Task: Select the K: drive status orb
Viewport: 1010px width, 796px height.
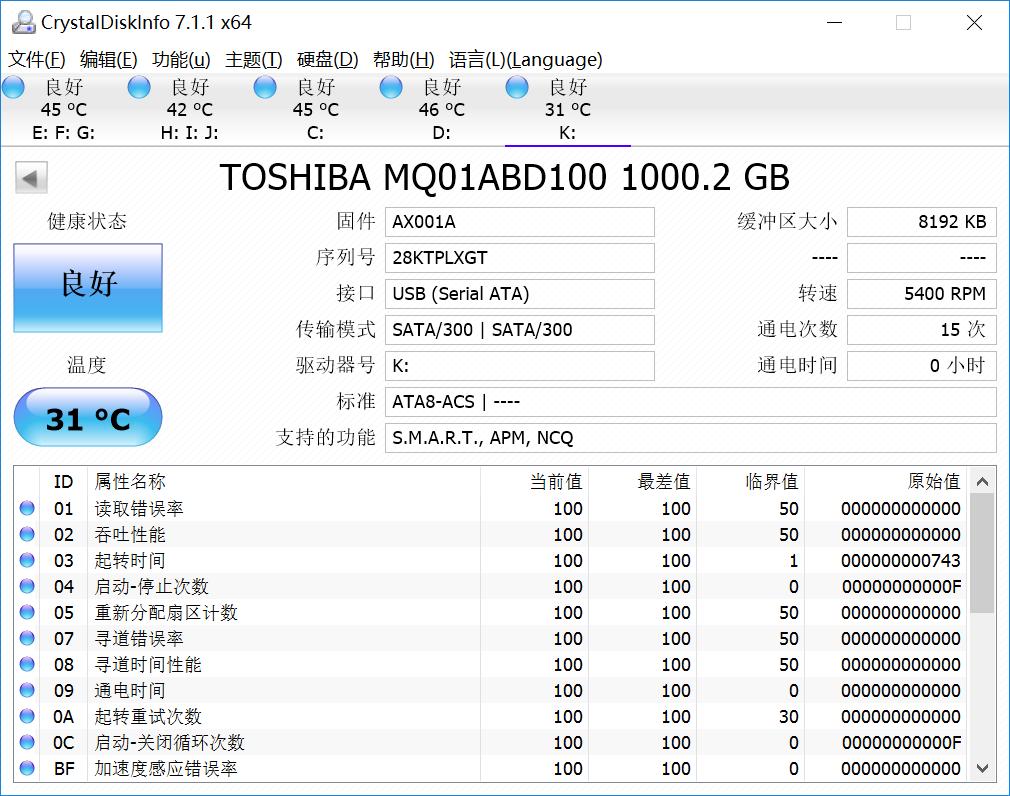Action: coord(517,88)
